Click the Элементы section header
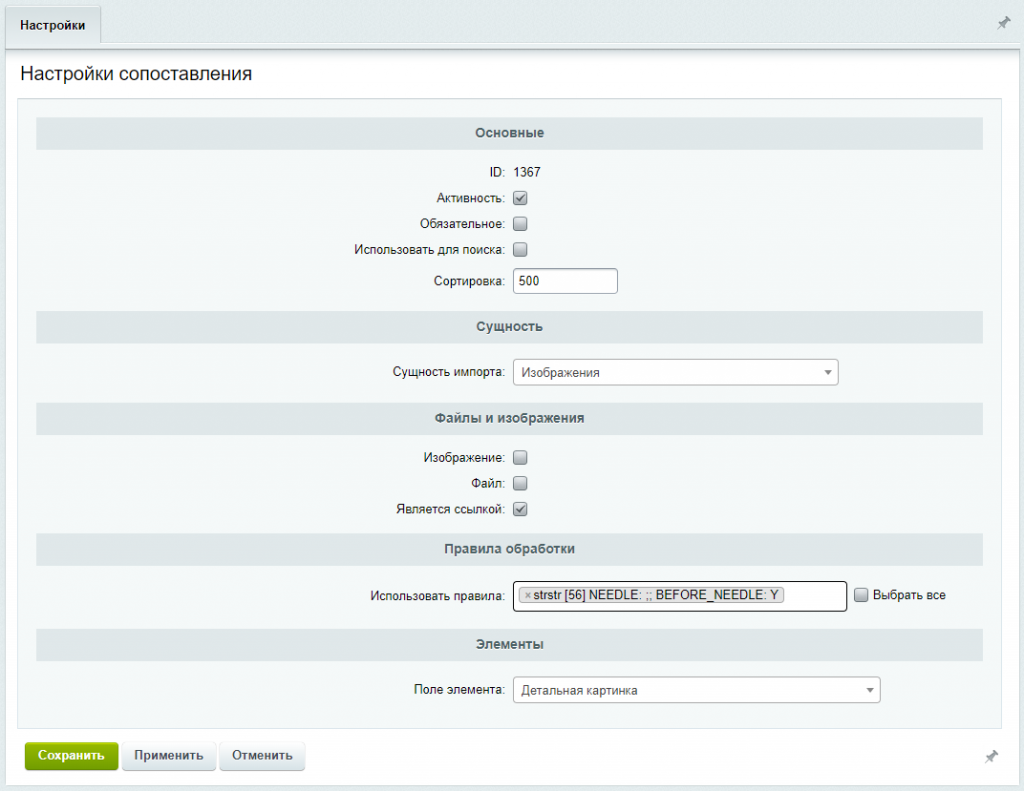This screenshot has width=1024, height=791. point(509,644)
